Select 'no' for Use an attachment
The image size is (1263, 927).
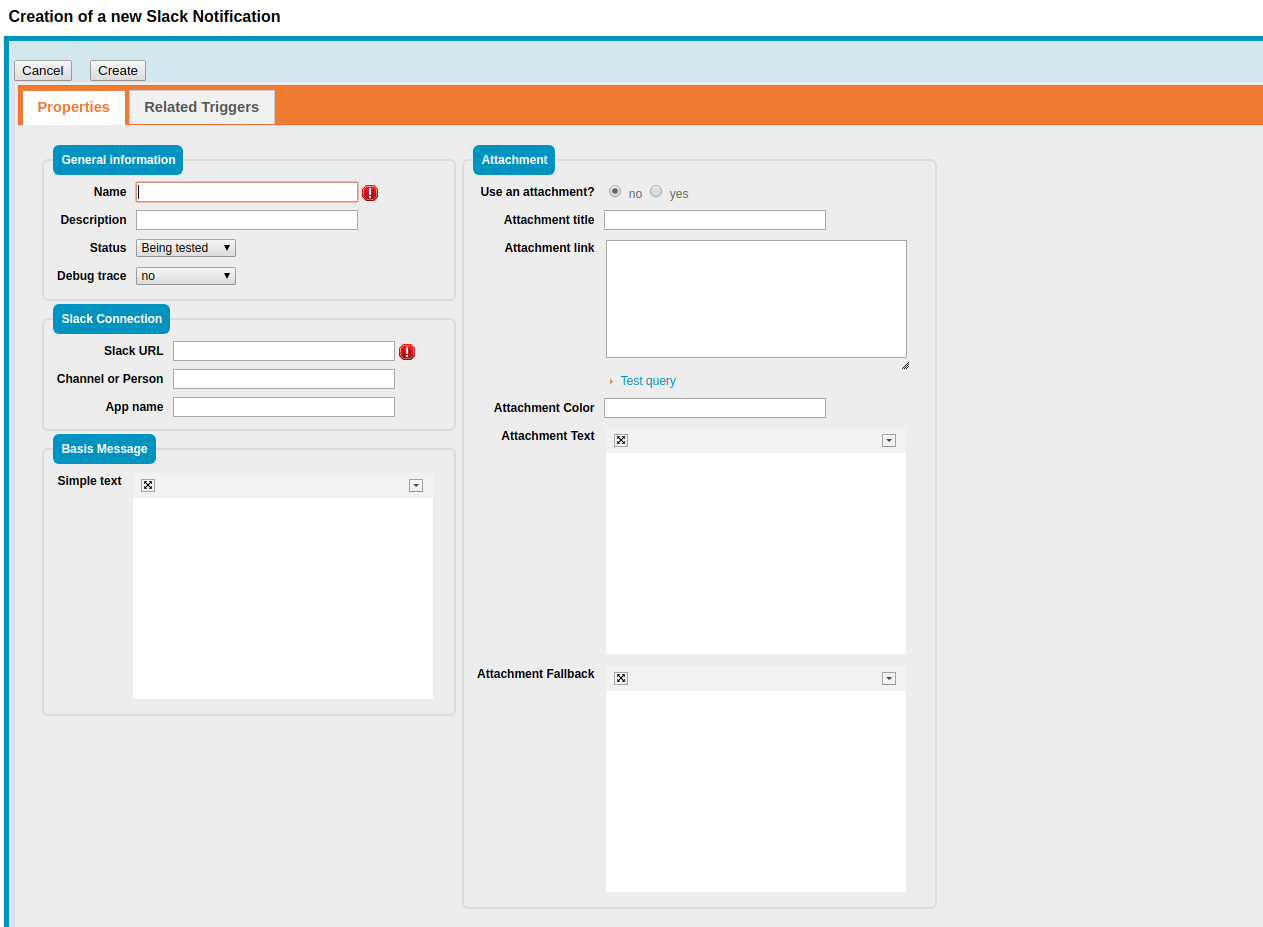click(615, 191)
